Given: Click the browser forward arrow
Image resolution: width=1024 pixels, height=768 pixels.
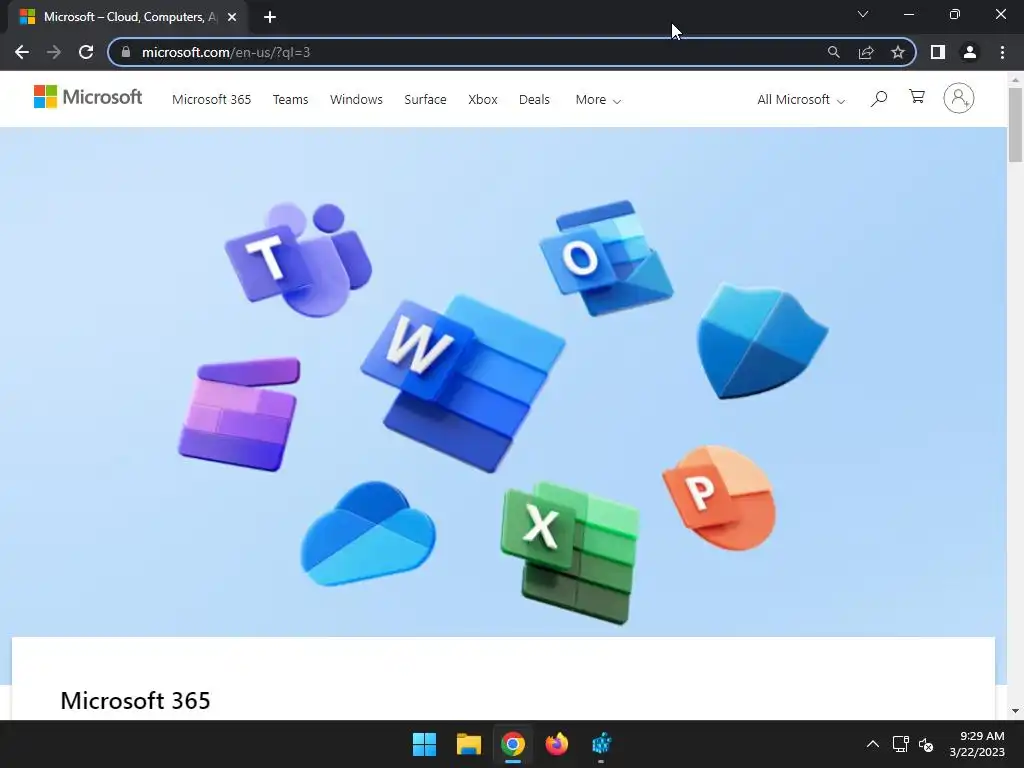Looking at the screenshot, I should click(x=54, y=52).
